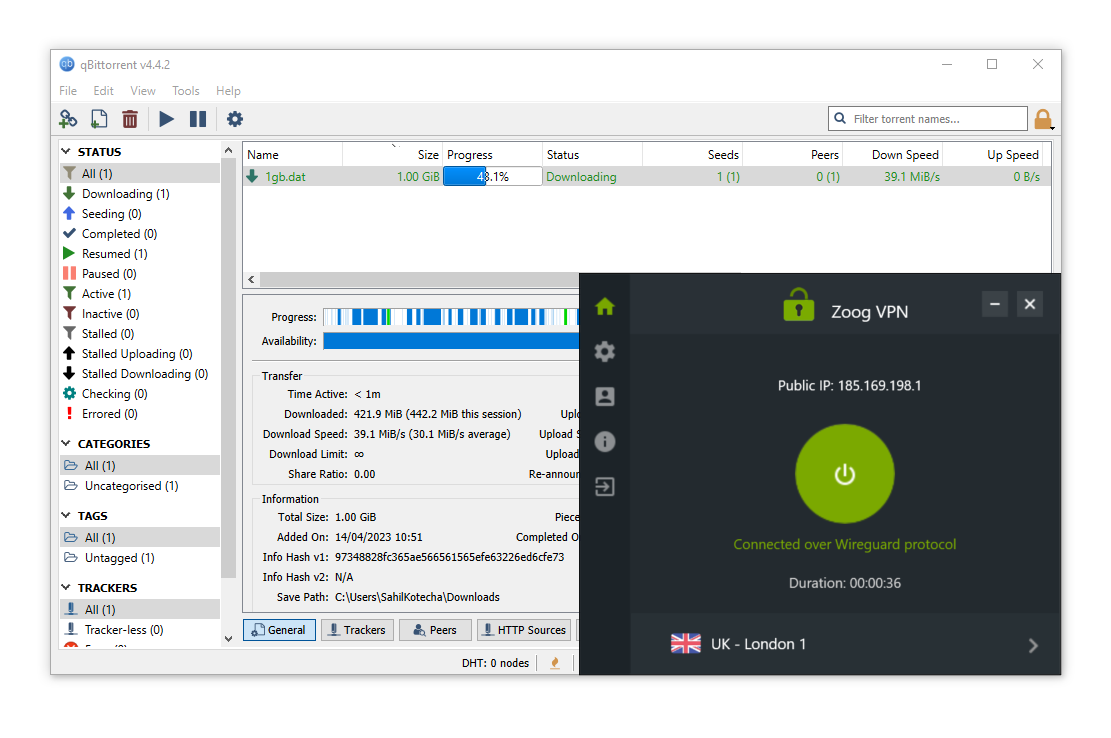Select the Seeding (0) status filter
Image resolution: width=1111 pixels, height=738 pixels.
[140, 213]
